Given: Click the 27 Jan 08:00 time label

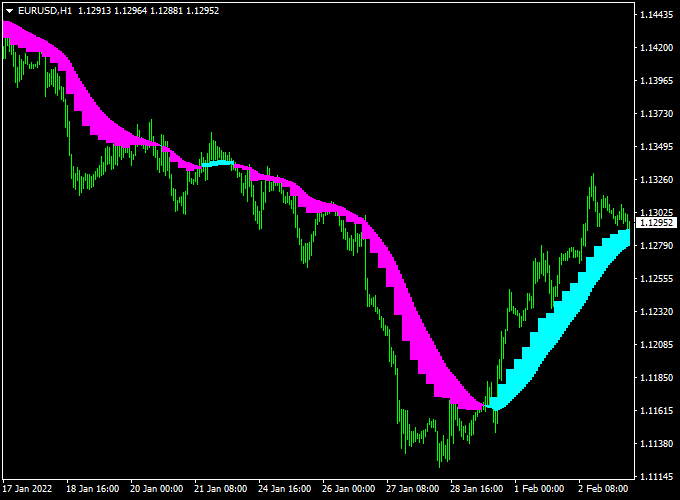Looking at the screenshot, I should tap(412, 489).
